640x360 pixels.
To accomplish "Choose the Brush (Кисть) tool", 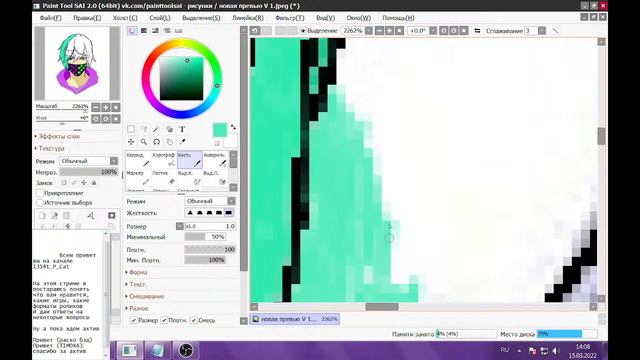I will 189,160.
